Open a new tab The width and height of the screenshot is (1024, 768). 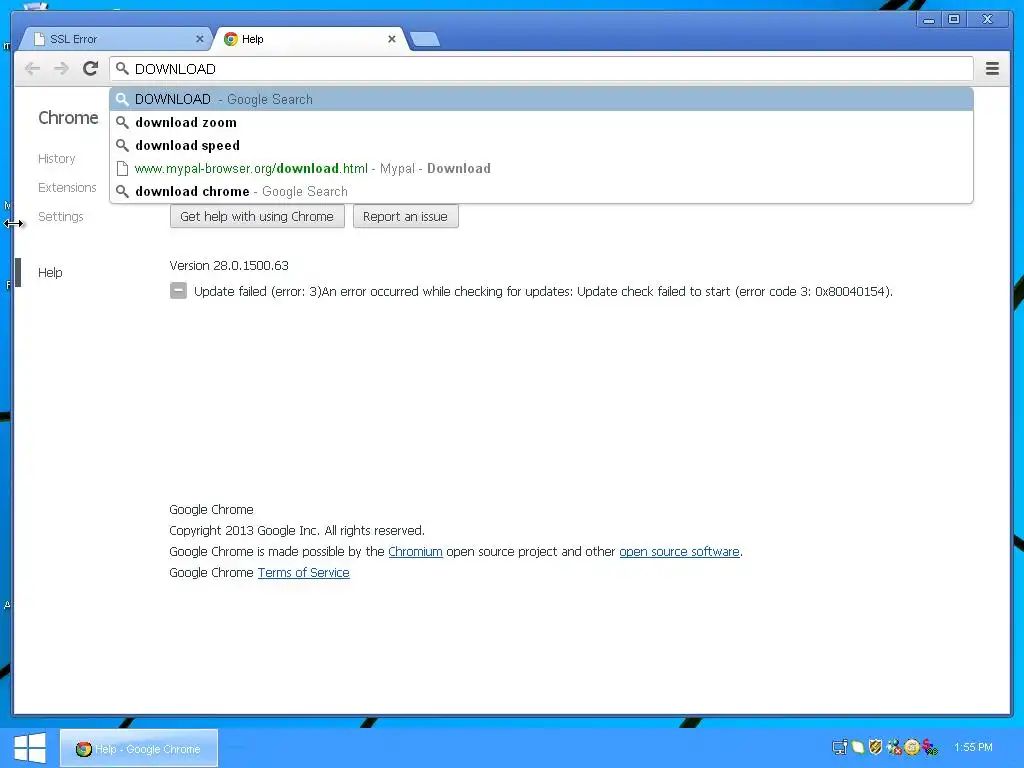pos(425,39)
